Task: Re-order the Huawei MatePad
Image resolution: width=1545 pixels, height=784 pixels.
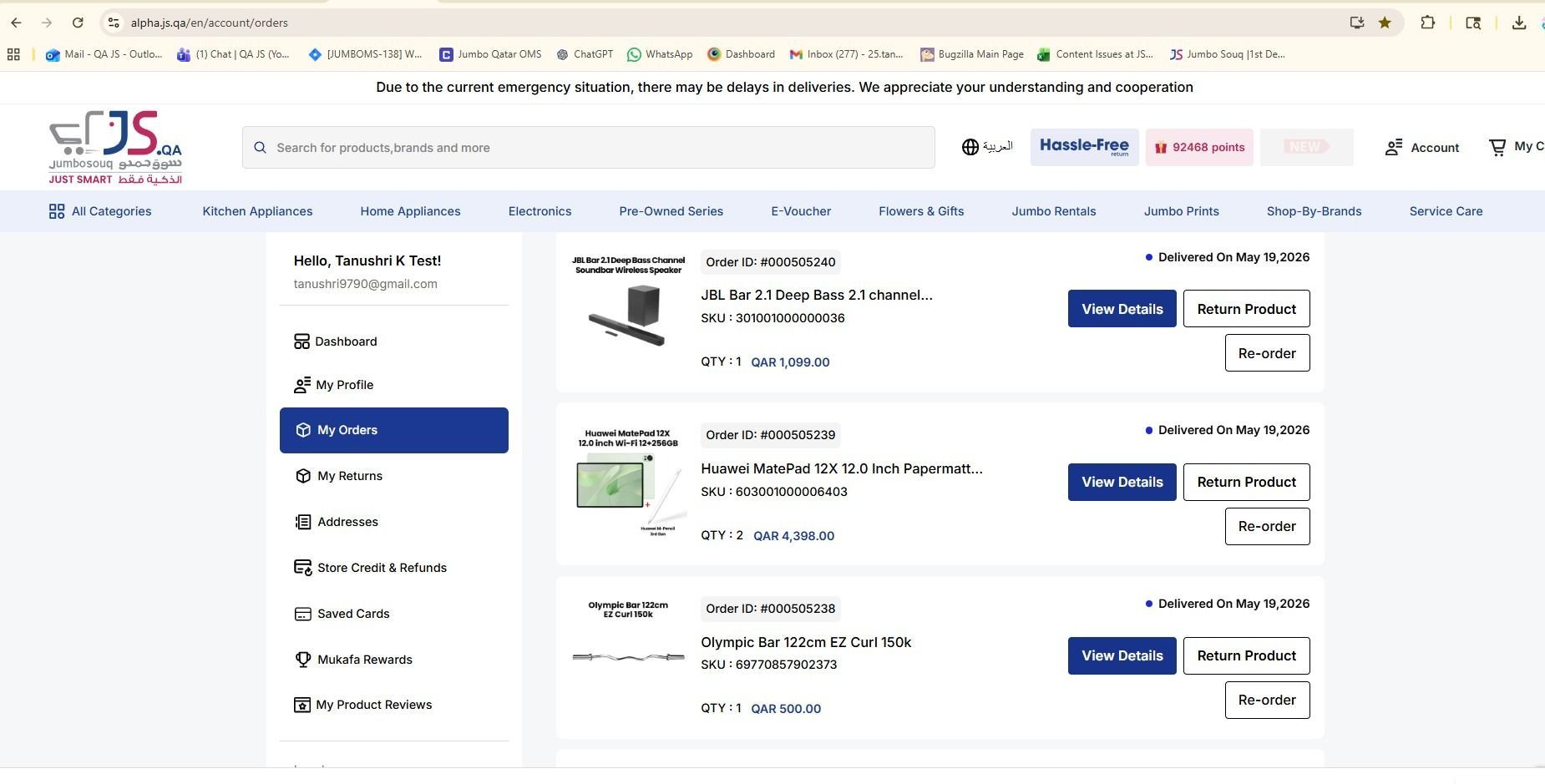Action: 1267,526
